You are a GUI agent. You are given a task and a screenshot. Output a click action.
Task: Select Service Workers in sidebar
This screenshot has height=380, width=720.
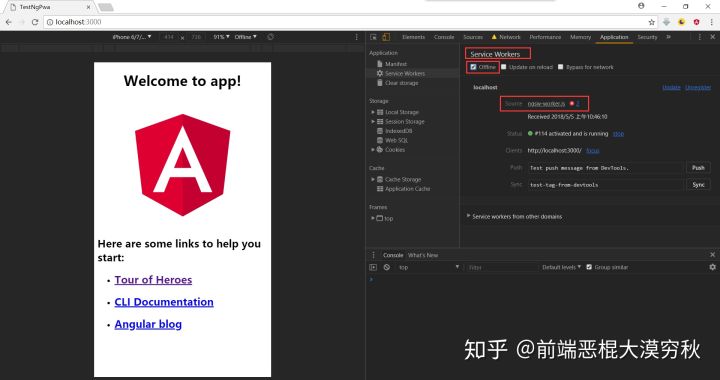[405, 73]
